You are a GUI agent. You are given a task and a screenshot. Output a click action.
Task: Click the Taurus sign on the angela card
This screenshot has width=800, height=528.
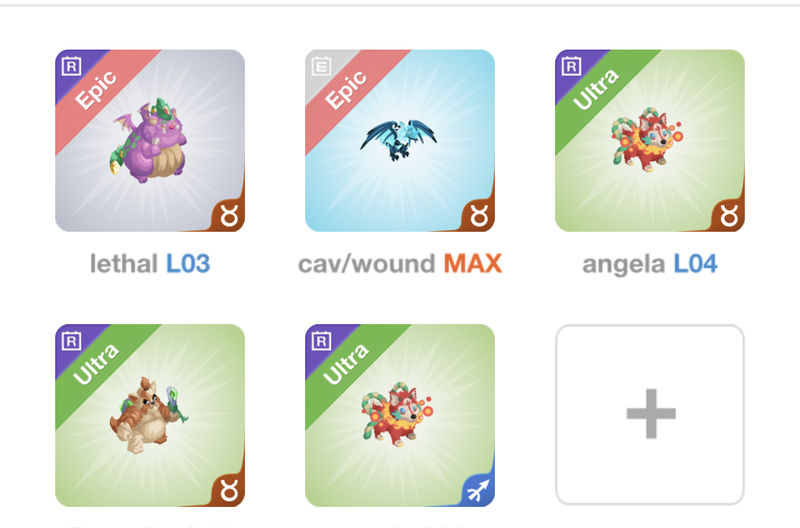[729, 216]
